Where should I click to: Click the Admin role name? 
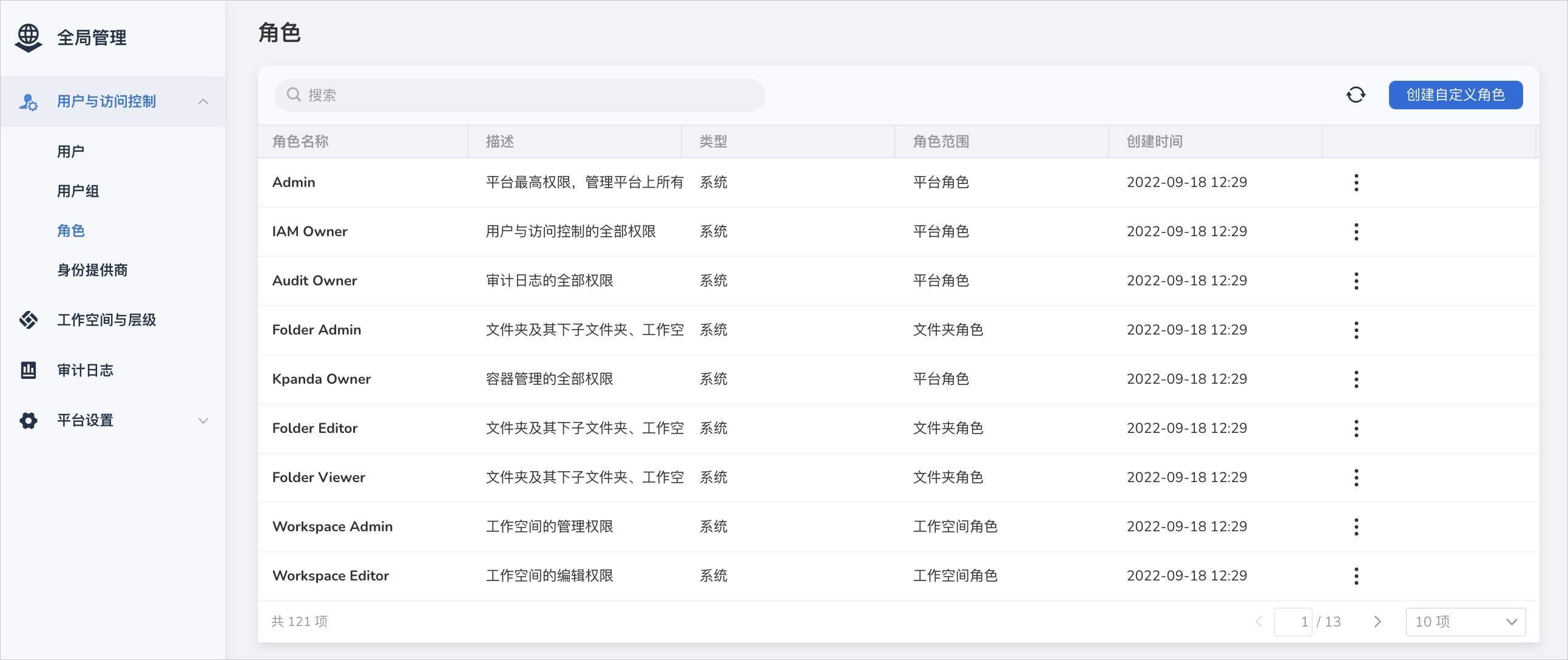point(293,183)
